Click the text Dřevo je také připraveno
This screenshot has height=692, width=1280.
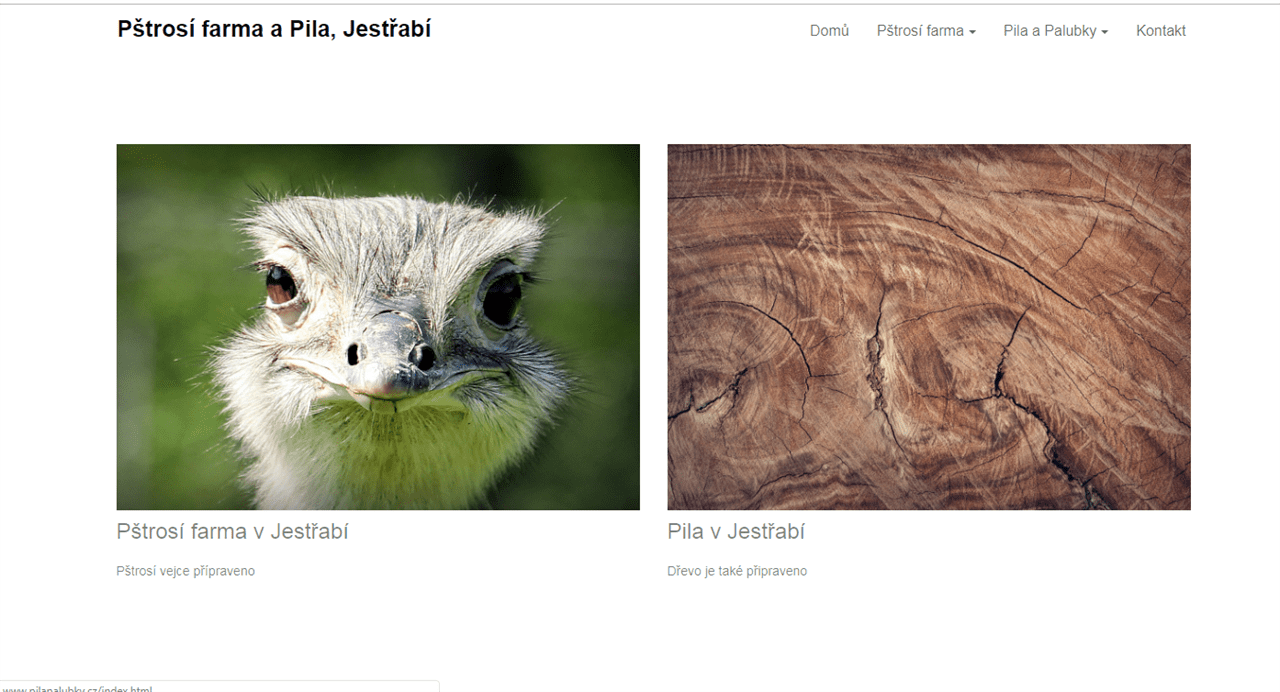(737, 571)
